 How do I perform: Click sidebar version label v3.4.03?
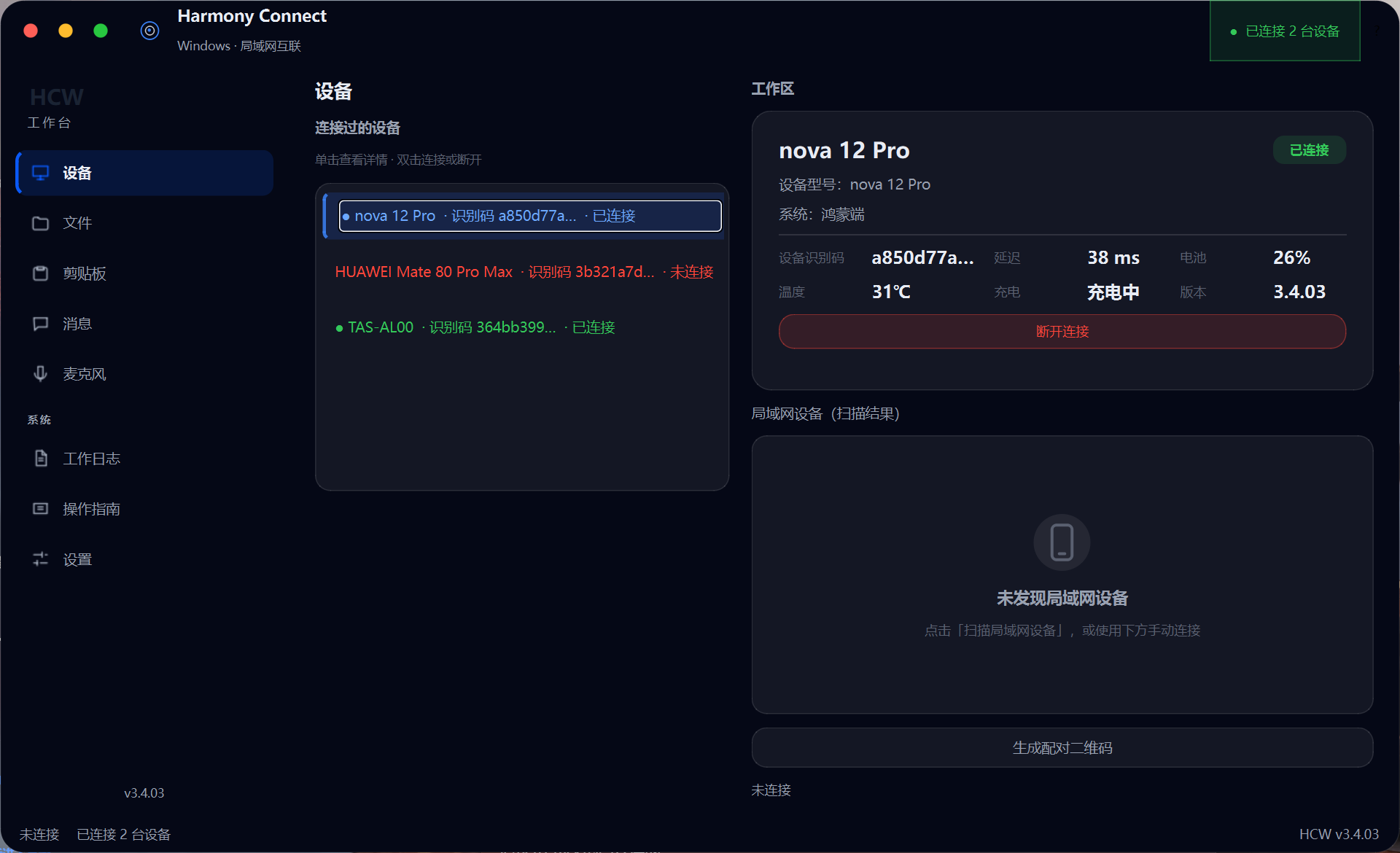tap(144, 792)
